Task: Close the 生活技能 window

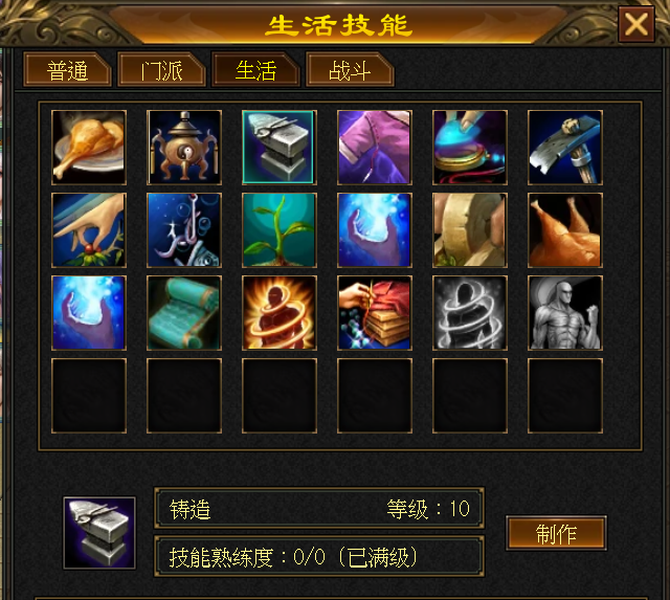Action: 636,24
